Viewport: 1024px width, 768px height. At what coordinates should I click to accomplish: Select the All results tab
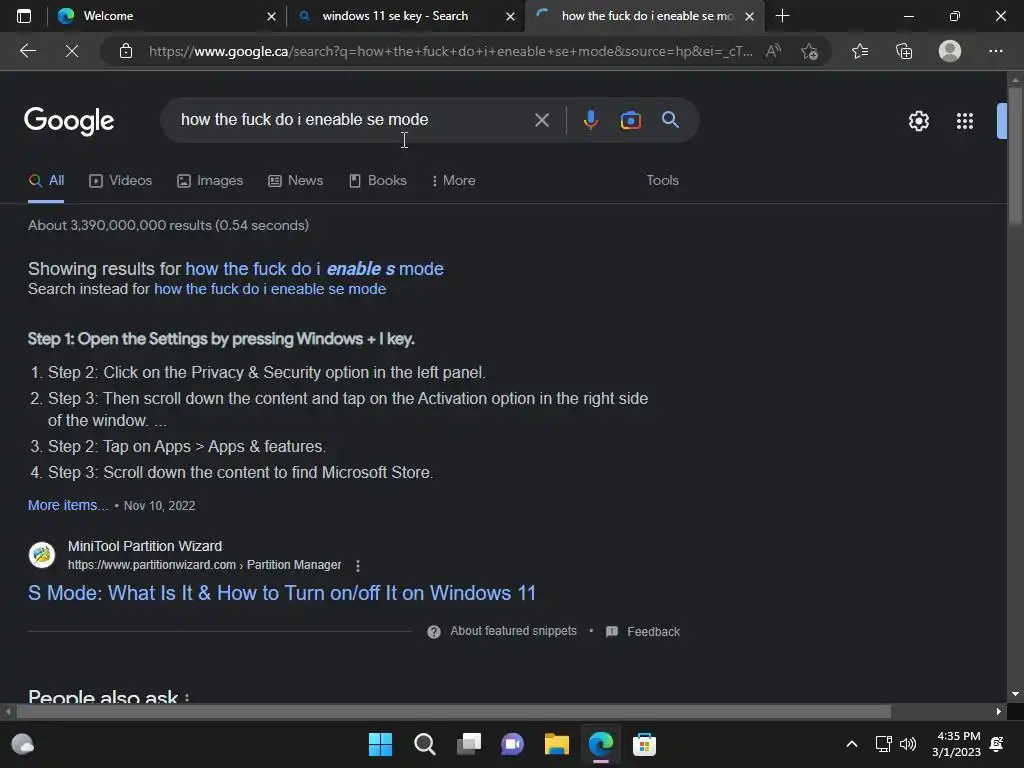[x=46, y=181]
